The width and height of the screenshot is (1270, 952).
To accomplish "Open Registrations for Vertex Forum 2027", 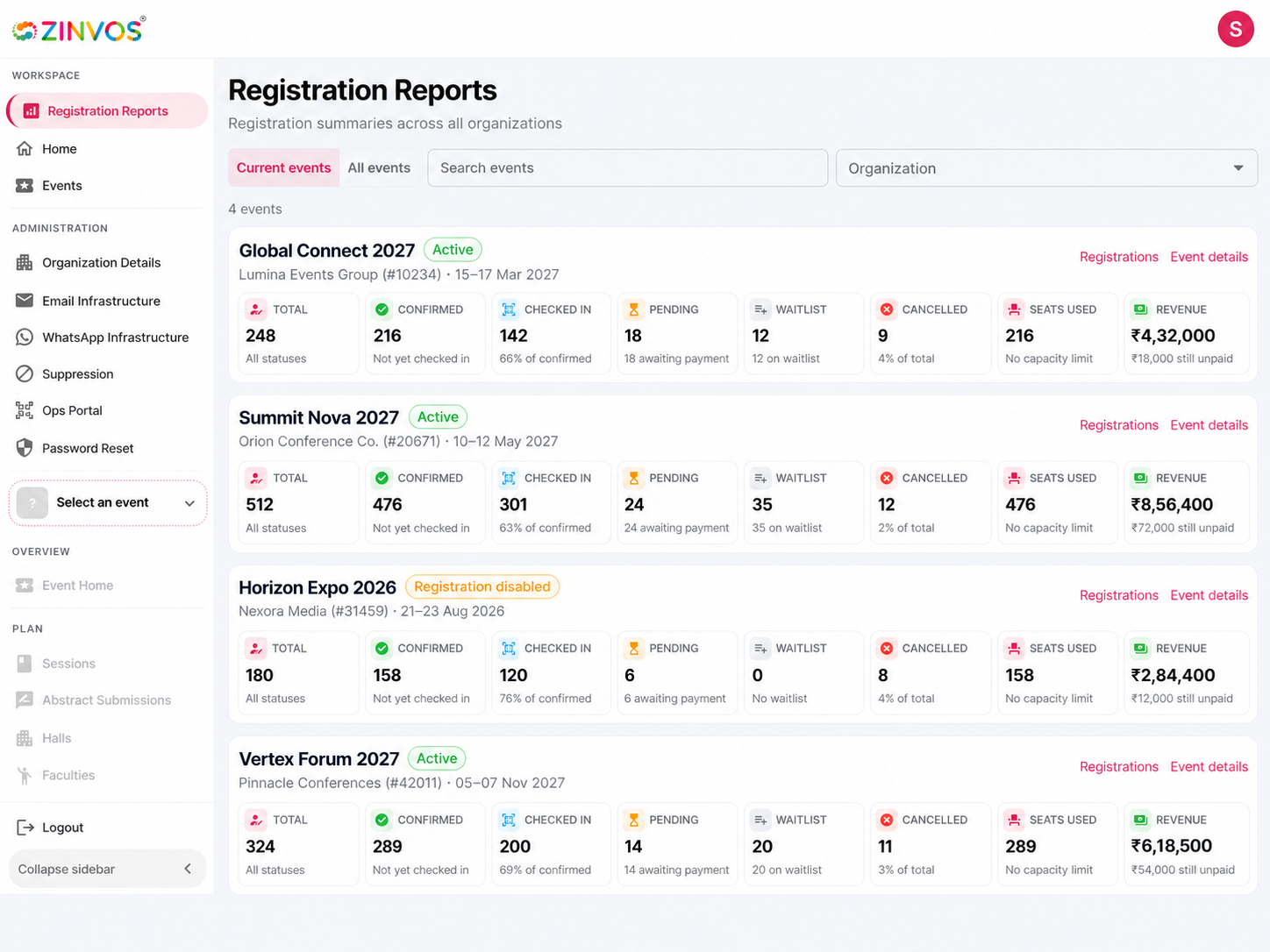I will pos(1118,767).
